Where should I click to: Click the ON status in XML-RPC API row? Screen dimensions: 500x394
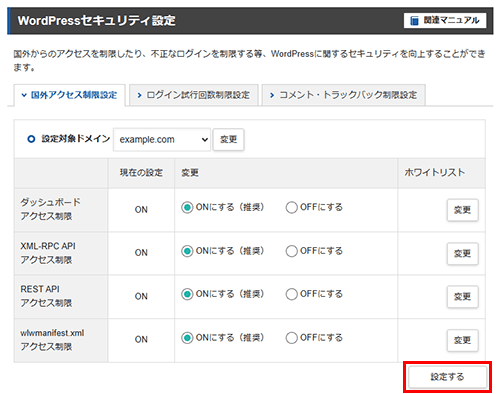[x=141, y=253]
